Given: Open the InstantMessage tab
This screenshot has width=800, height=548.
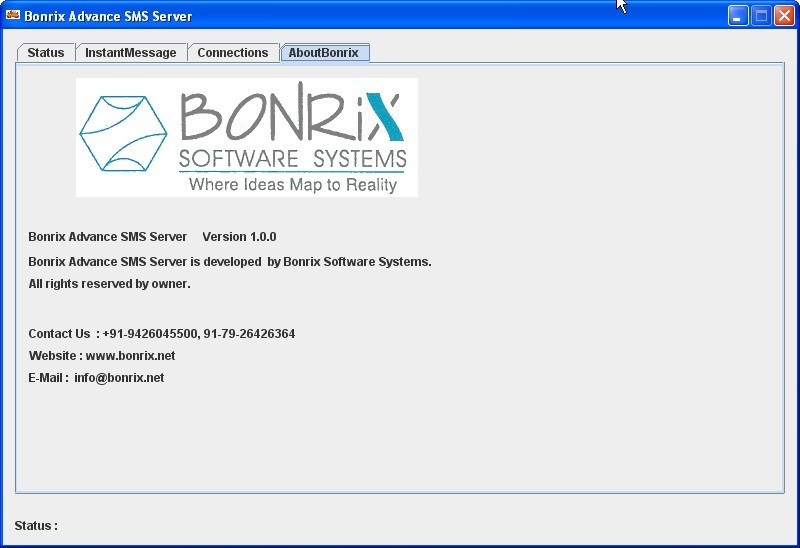Looking at the screenshot, I should pyautogui.click(x=131, y=53).
